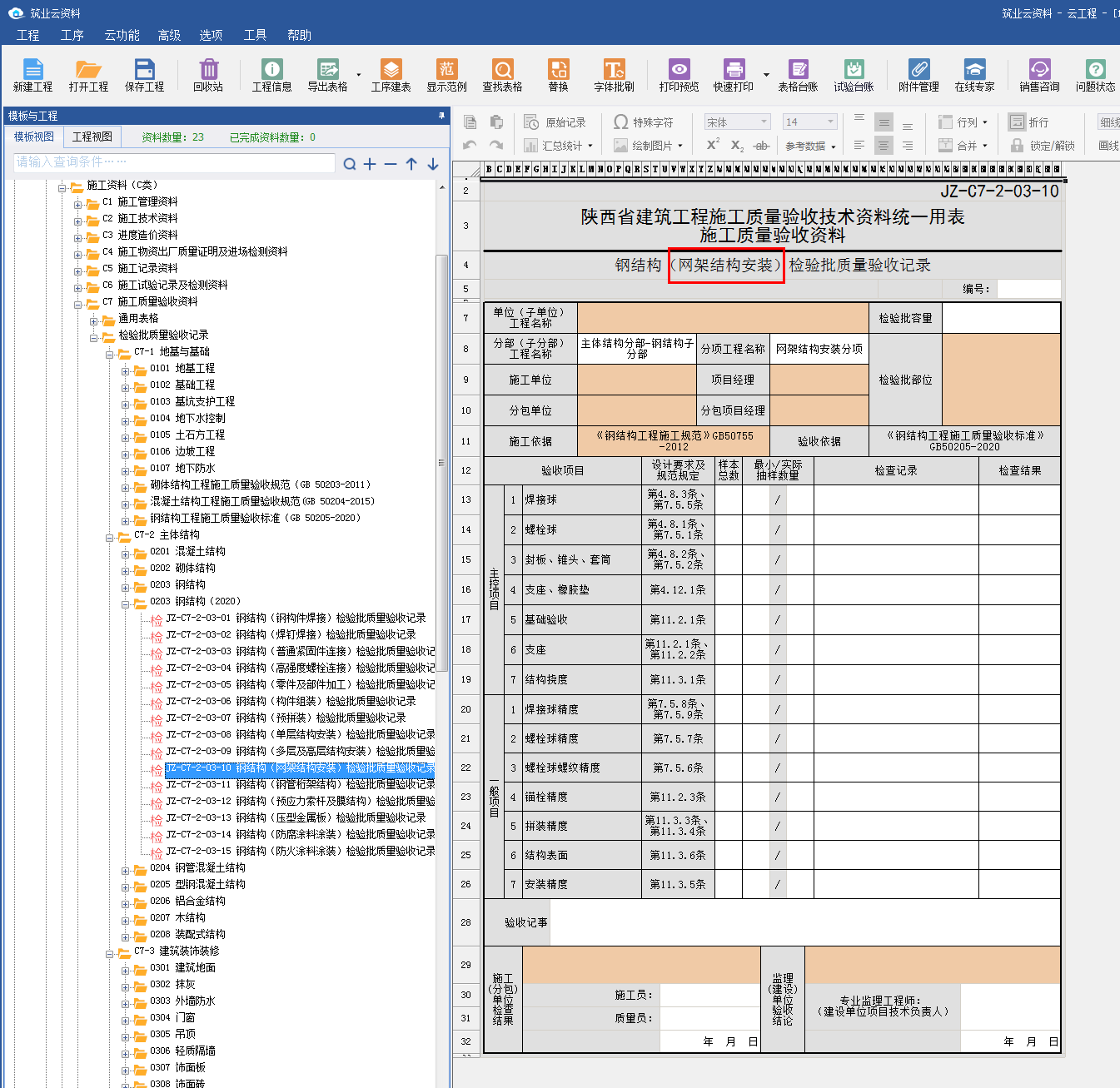
Task: Select tree item JZ-C7-2-03-11 钢结构(钢管桁架结构)
Action: click(x=301, y=784)
